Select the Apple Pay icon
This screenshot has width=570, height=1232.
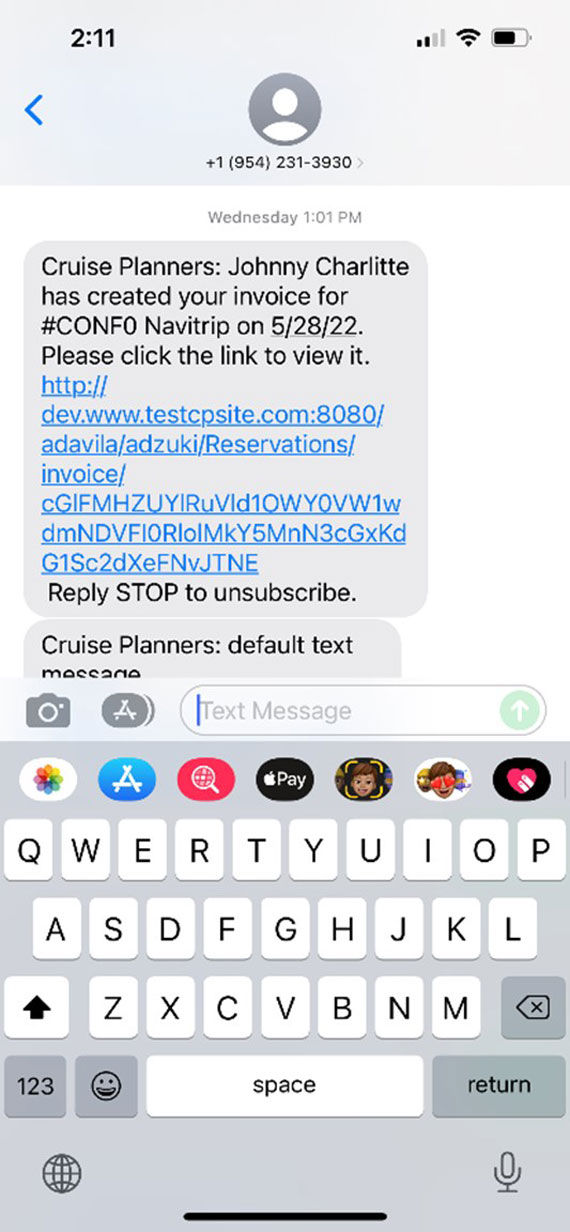point(285,779)
